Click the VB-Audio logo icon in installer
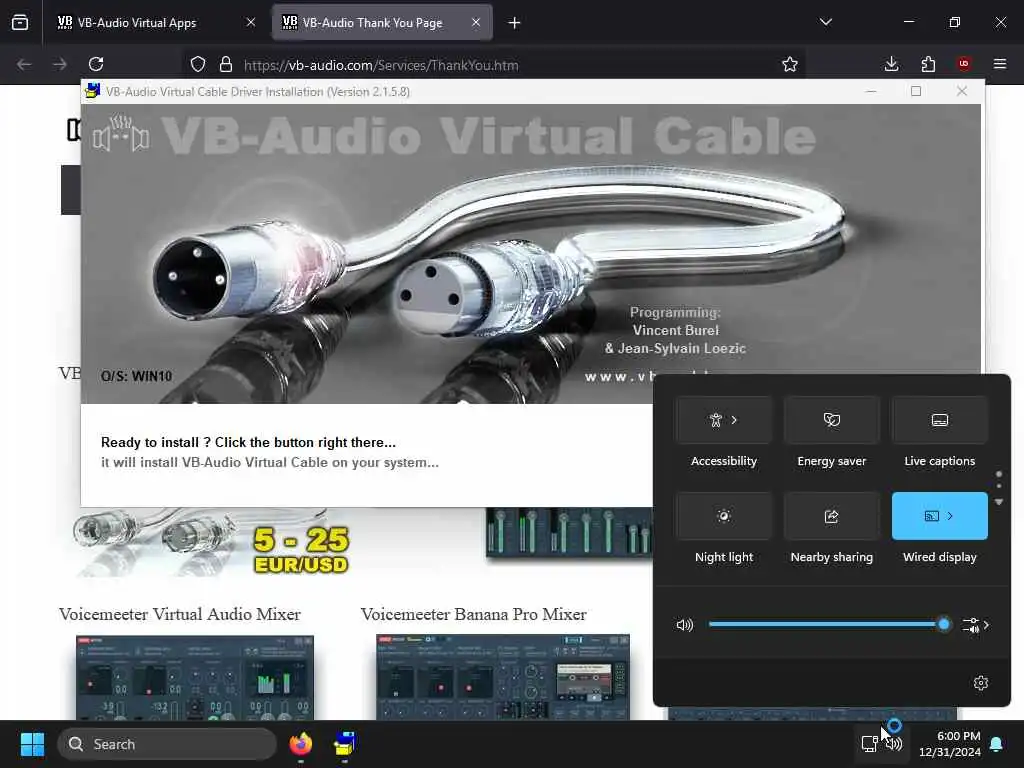This screenshot has width=1024, height=768. pyautogui.click(x=121, y=133)
